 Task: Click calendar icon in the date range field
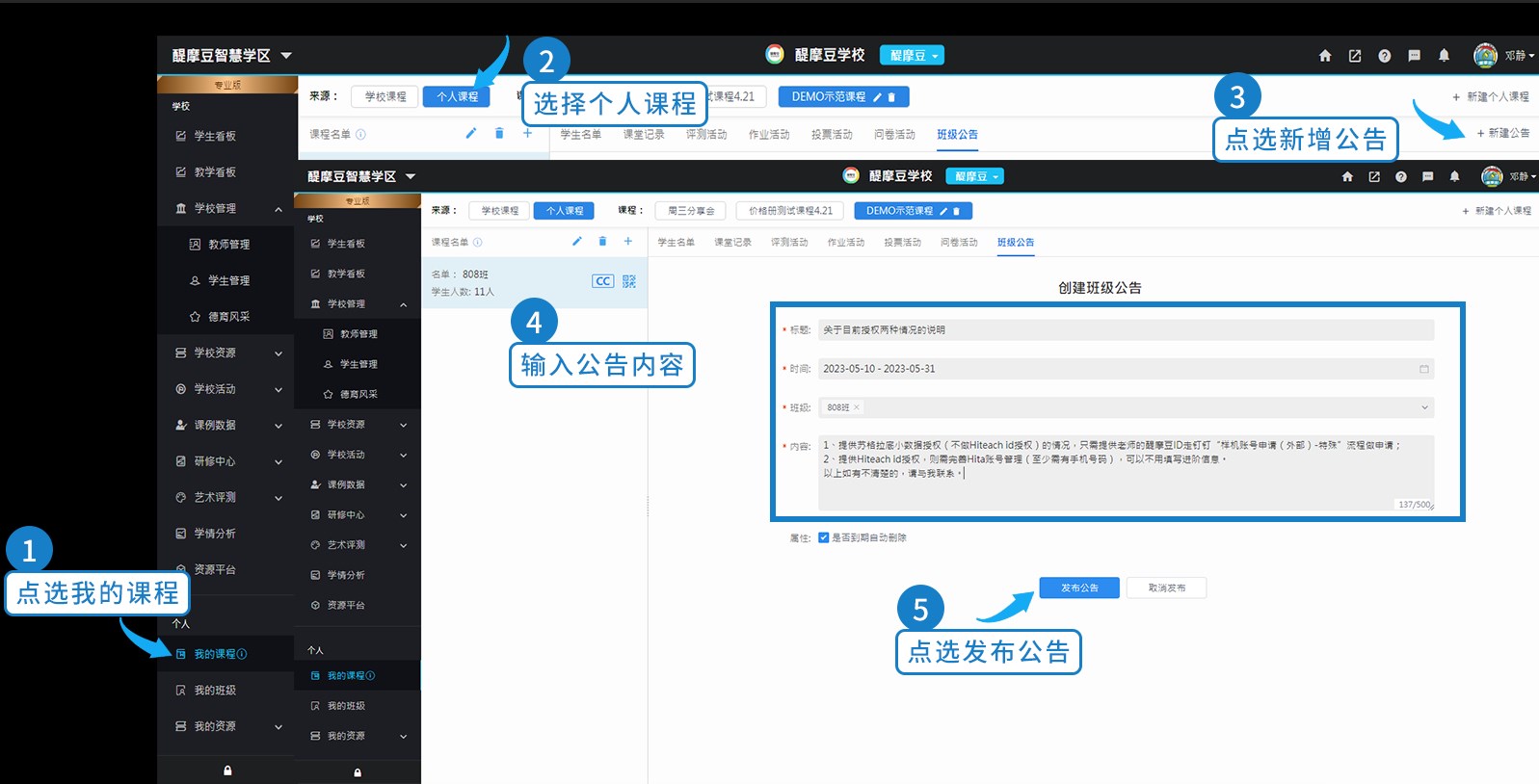[1423, 369]
